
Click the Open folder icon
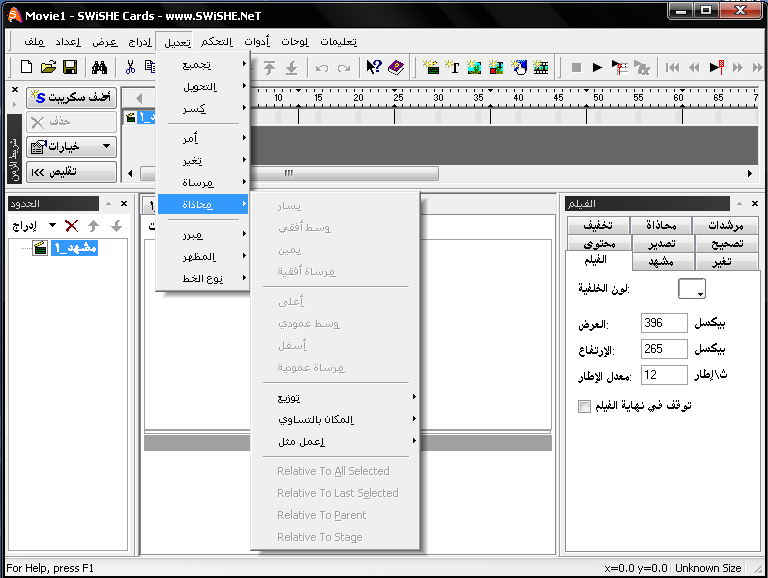[x=48, y=67]
